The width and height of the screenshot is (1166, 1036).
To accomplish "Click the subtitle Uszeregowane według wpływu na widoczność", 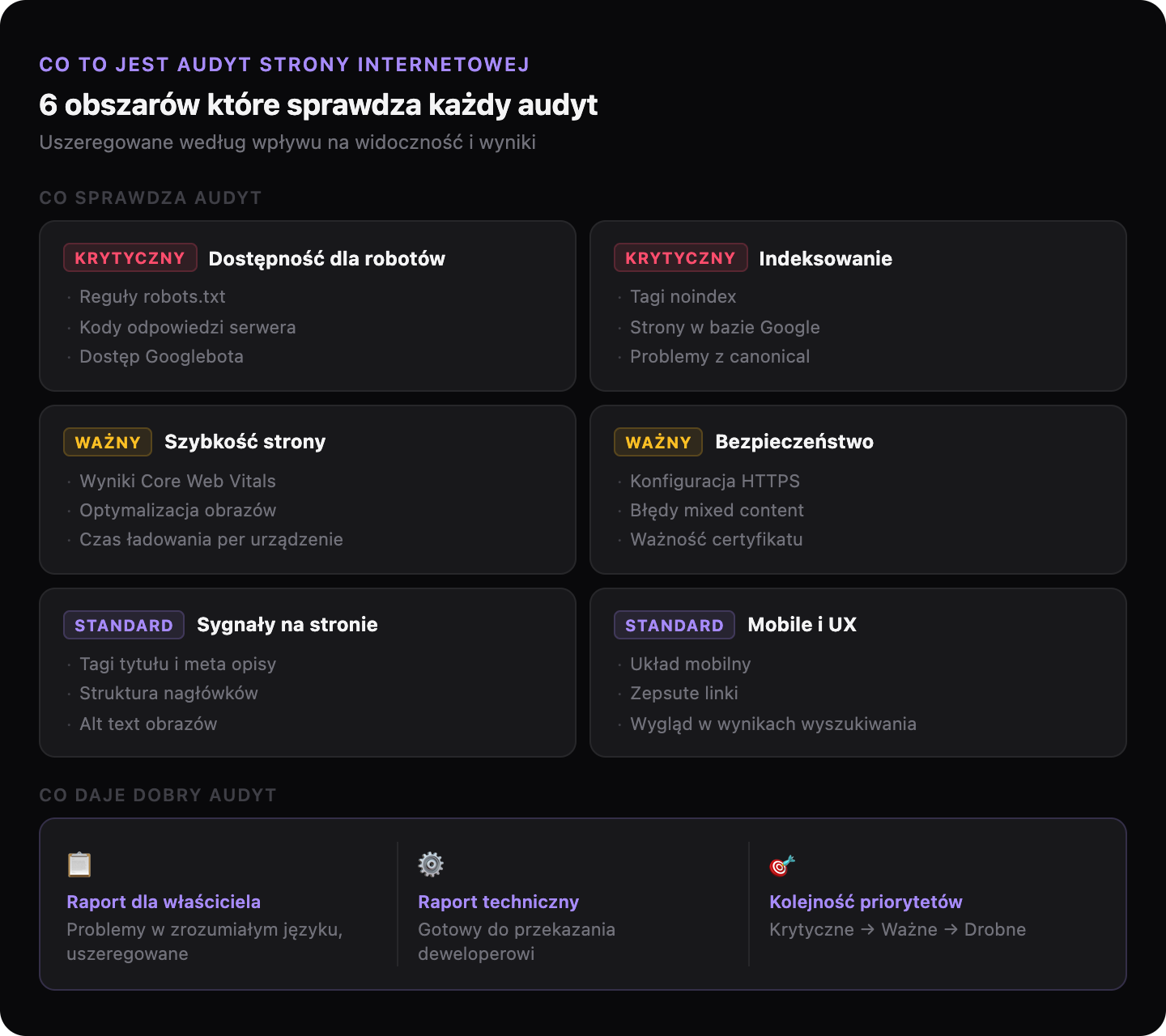I will pos(287,142).
